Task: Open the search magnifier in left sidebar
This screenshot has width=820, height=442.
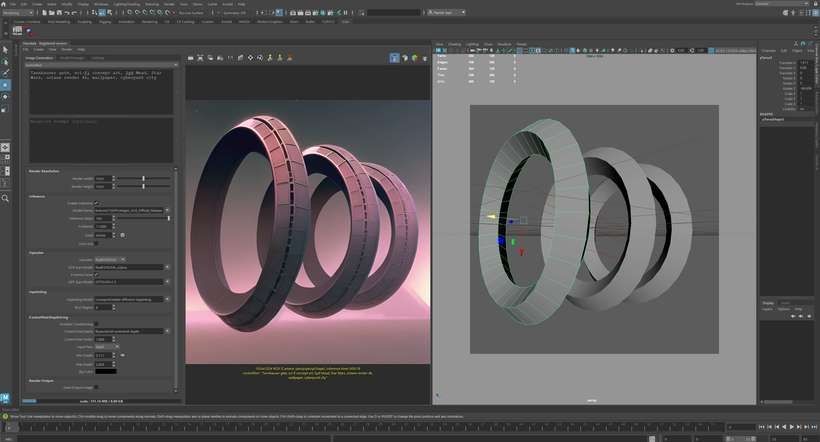Action: pos(5,198)
